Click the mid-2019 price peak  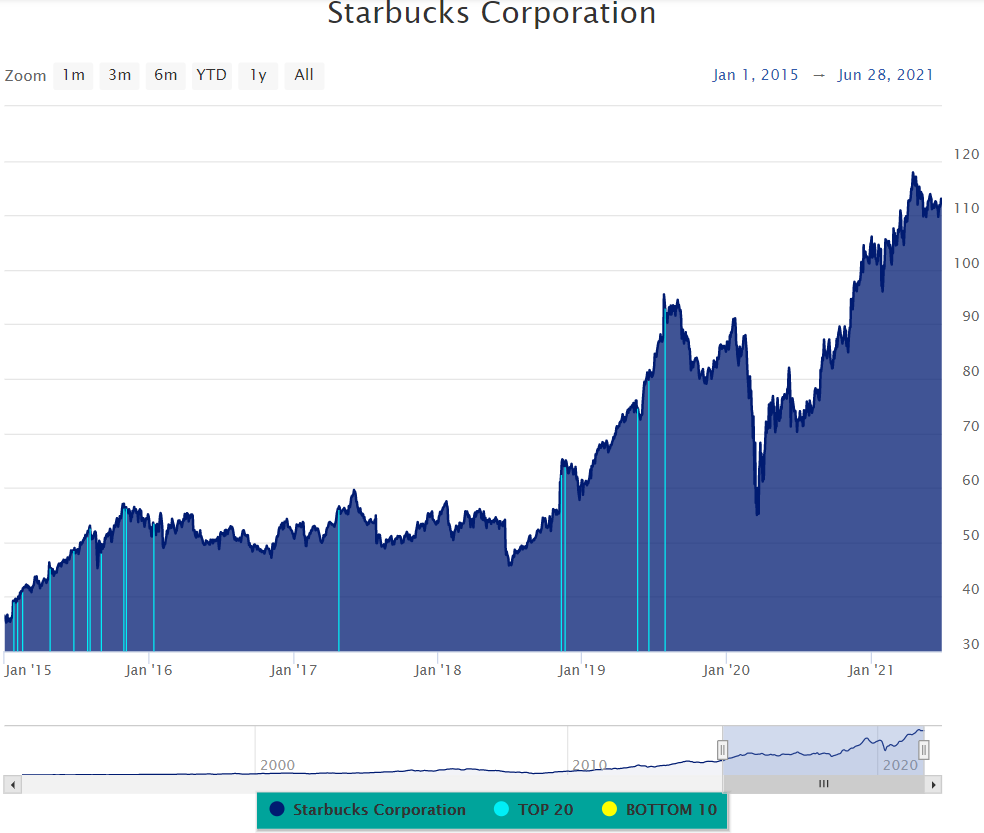[x=664, y=294]
